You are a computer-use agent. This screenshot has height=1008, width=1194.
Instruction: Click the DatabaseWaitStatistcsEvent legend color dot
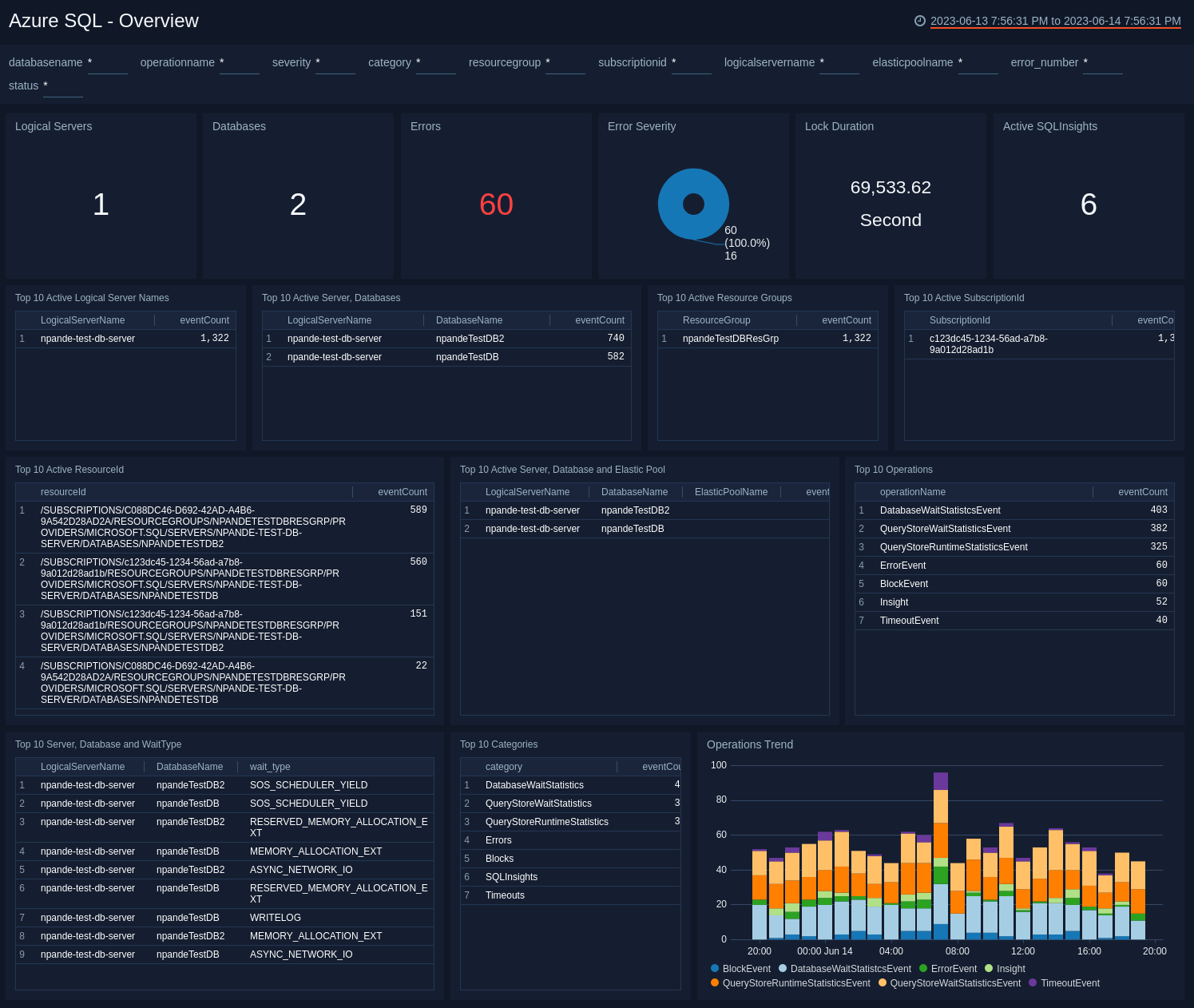[783, 968]
